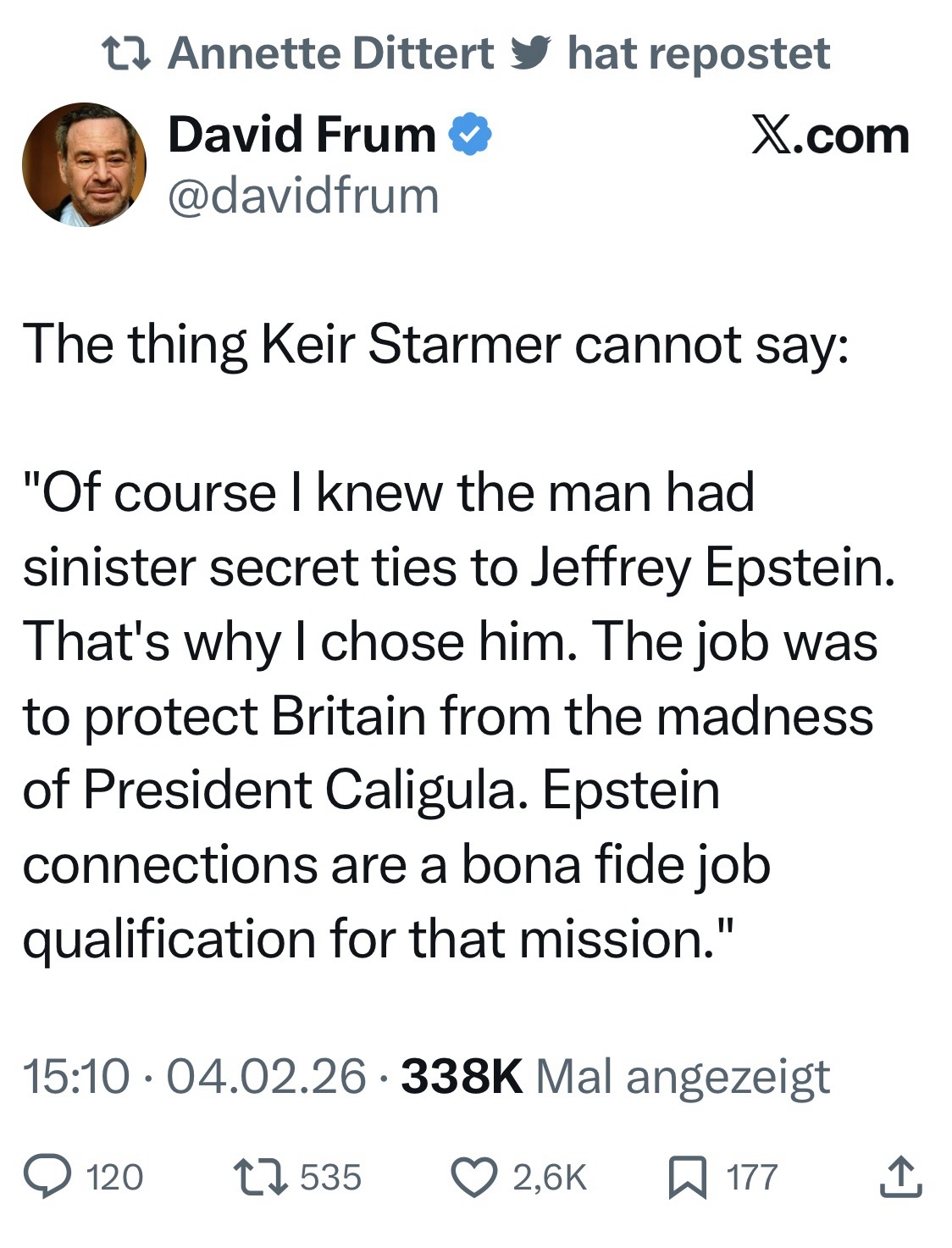952x1248 pixels.
Task: Open David Frum's profile picture
Action: click(84, 164)
